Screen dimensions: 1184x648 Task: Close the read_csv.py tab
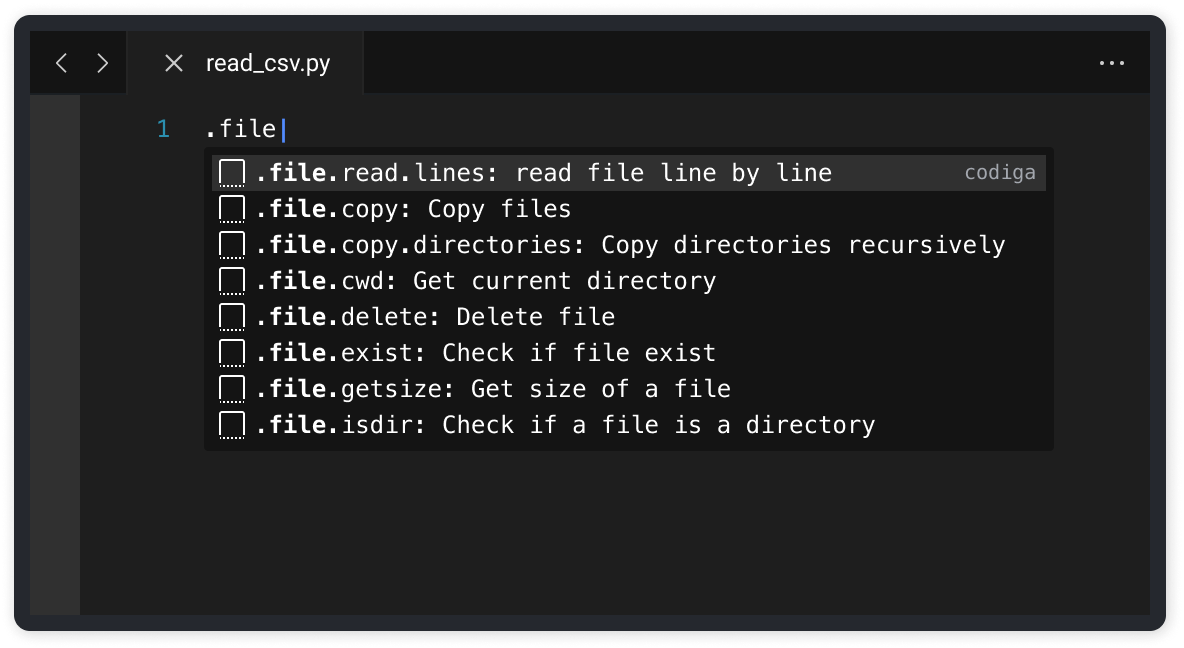(174, 63)
